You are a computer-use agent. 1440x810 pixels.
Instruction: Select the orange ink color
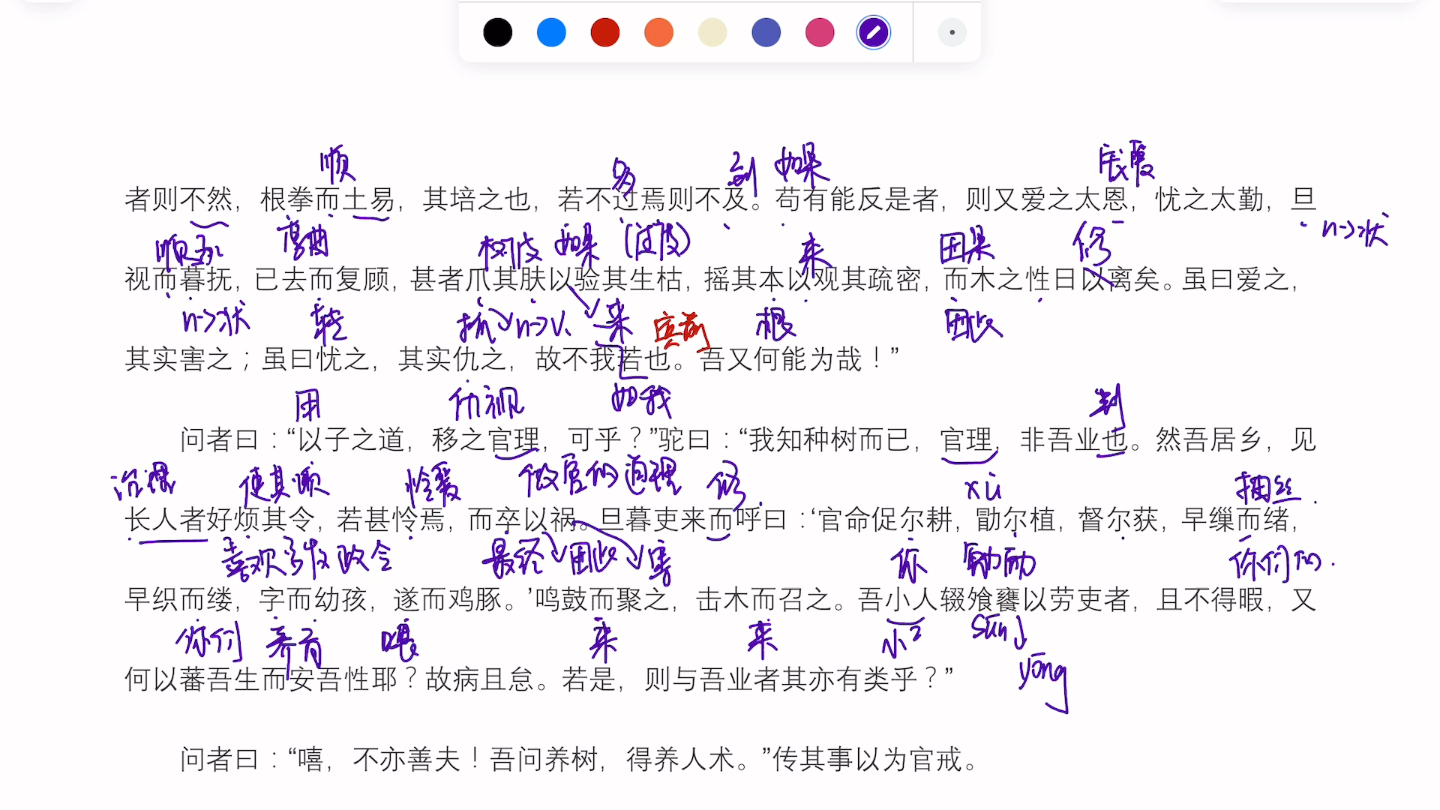(x=658, y=32)
